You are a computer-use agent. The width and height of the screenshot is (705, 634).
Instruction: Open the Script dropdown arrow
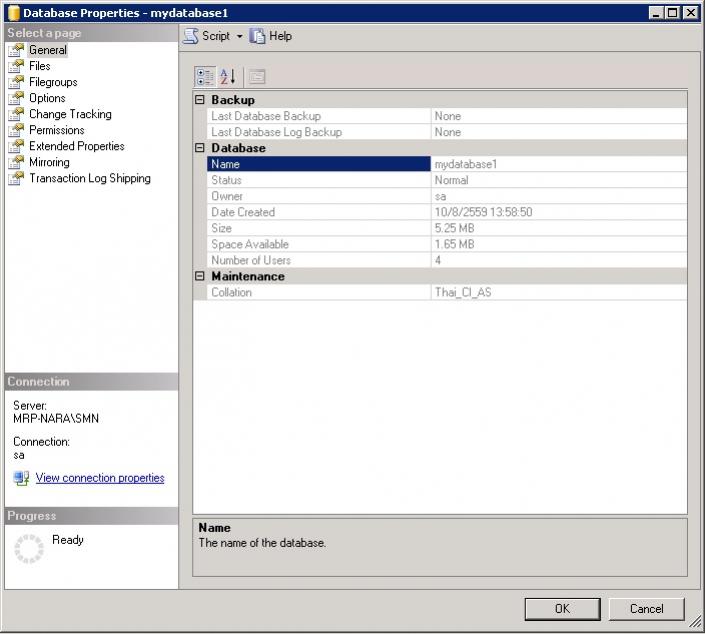239,36
